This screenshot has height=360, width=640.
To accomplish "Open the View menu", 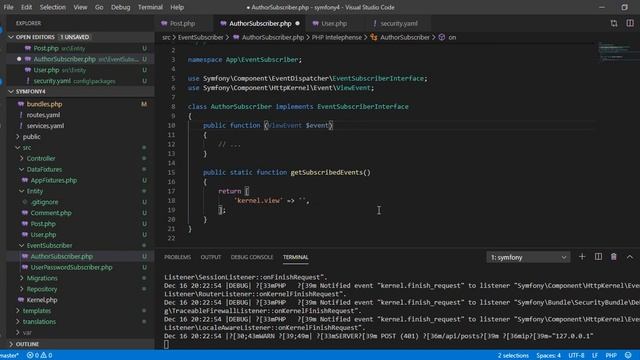I will click(80, 7).
